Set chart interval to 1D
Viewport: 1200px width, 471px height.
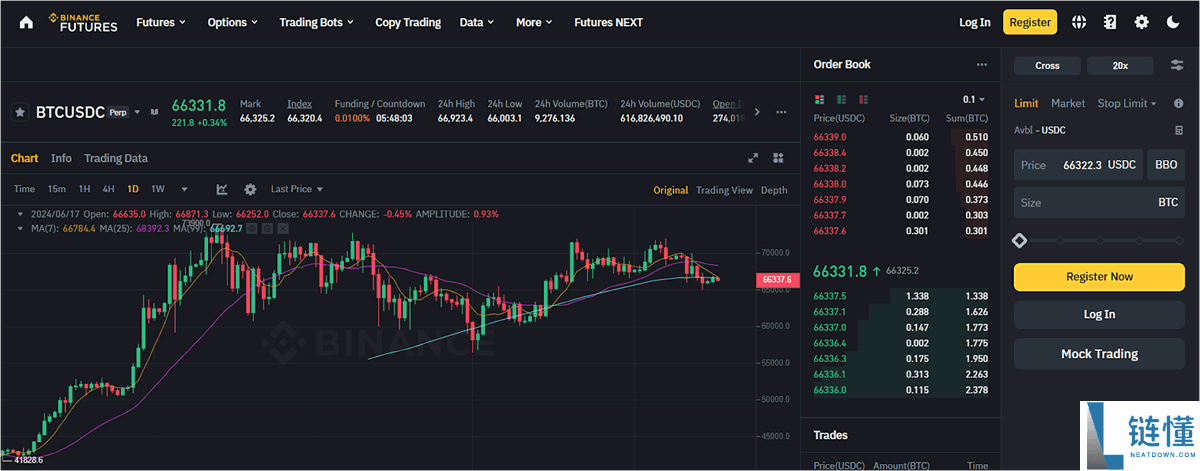point(133,189)
